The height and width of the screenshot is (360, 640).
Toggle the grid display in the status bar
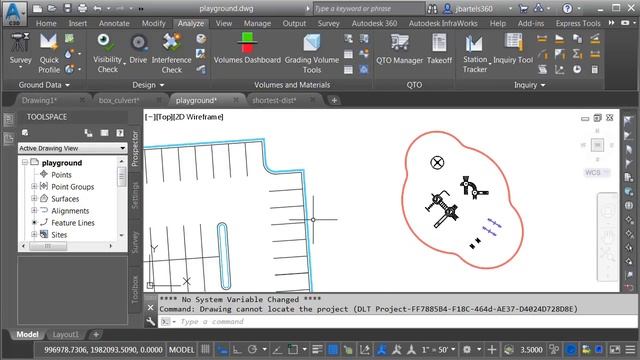coord(205,349)
